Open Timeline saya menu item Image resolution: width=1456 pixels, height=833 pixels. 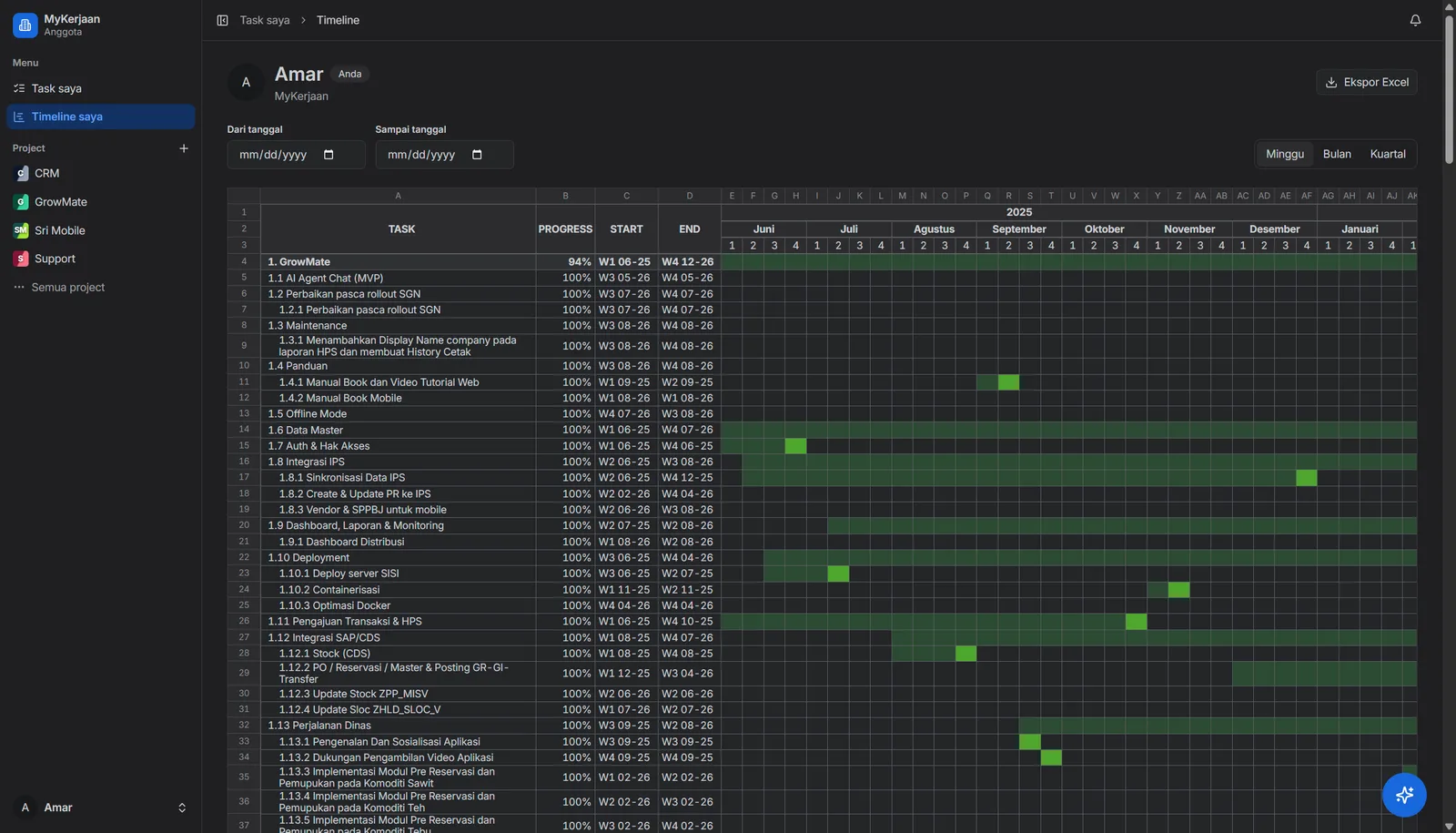tap(100, 117)
